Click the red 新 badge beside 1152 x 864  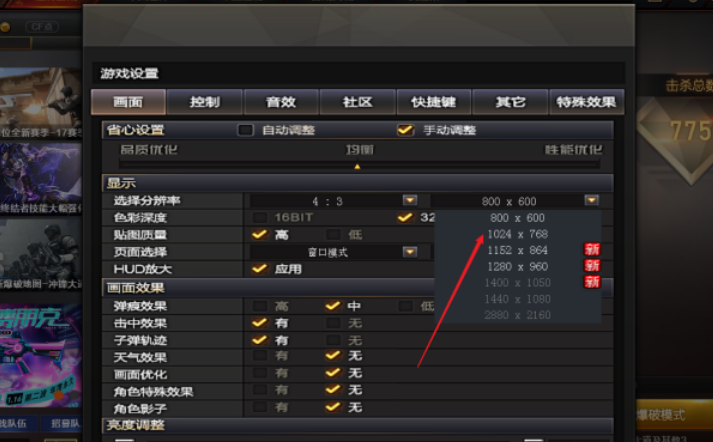tap(592, 250)
